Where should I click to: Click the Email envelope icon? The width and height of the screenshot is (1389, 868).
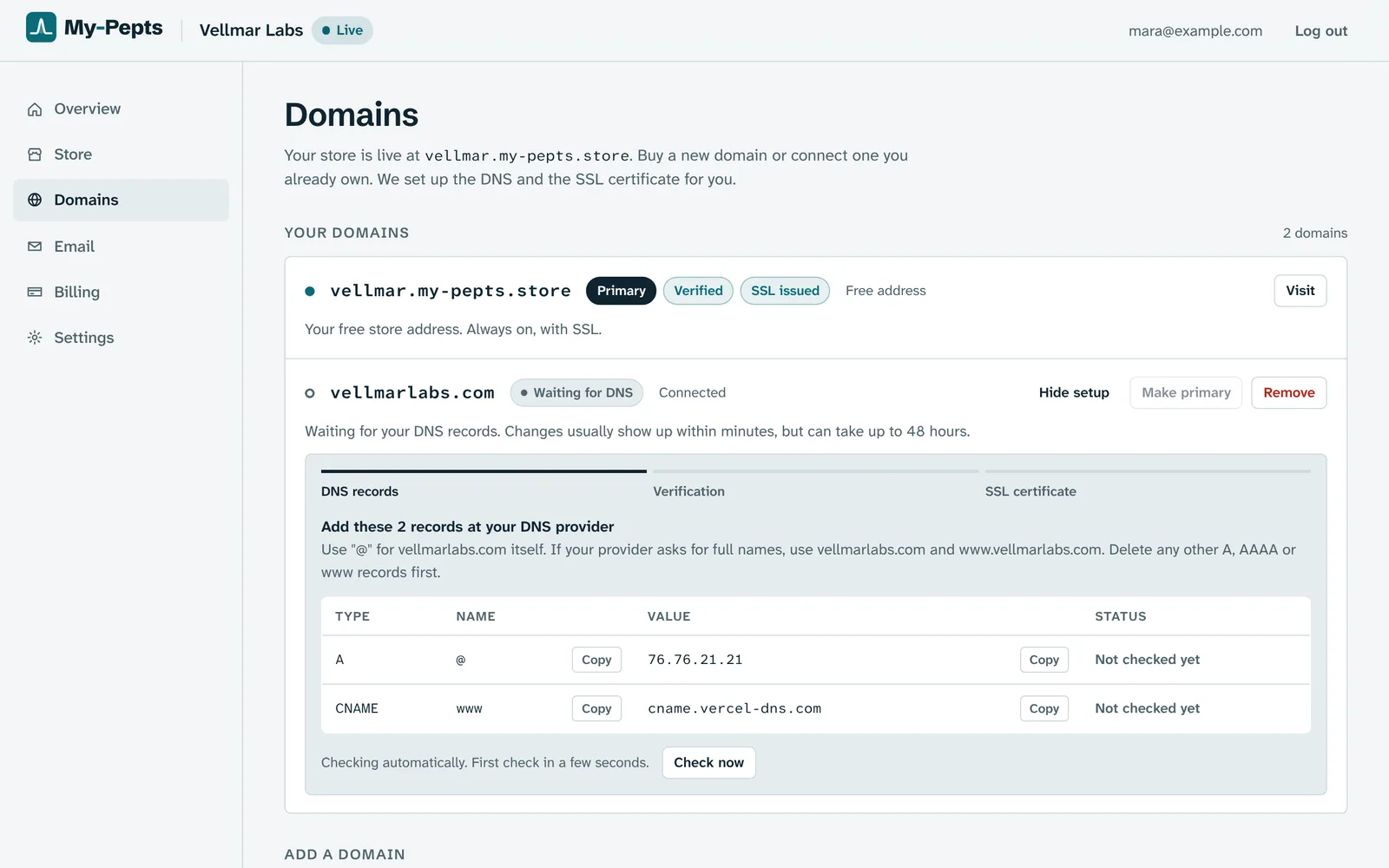(35, 247)
